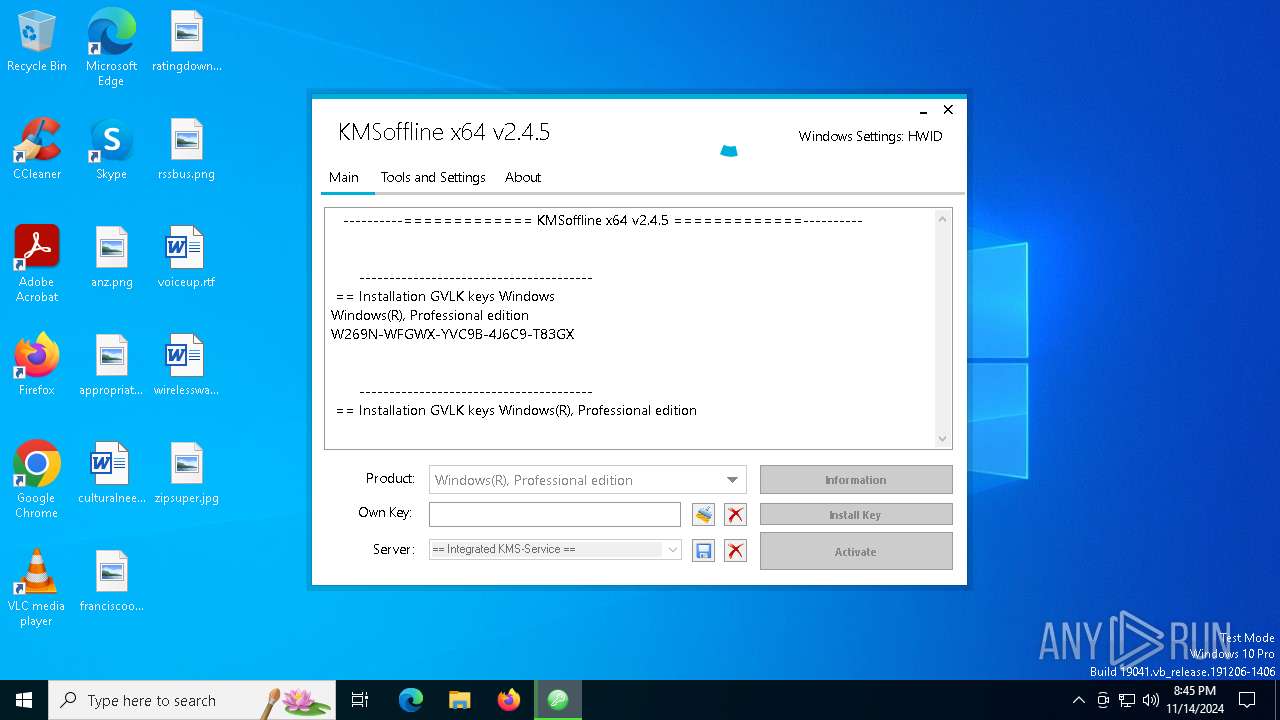Click the paste-key clipboard icon beside Own Key
The height and width of the screenshot is (720, 1280).
click(703, 515)
